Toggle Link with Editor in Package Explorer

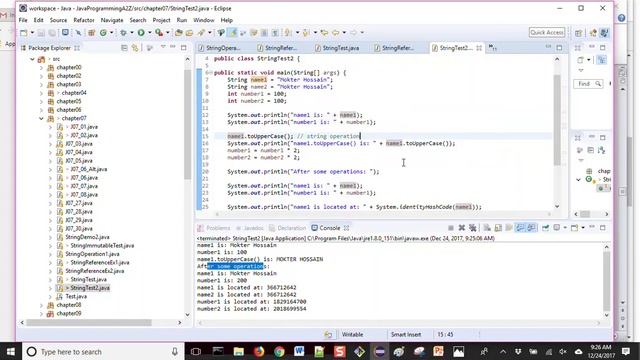coord(135,48)
